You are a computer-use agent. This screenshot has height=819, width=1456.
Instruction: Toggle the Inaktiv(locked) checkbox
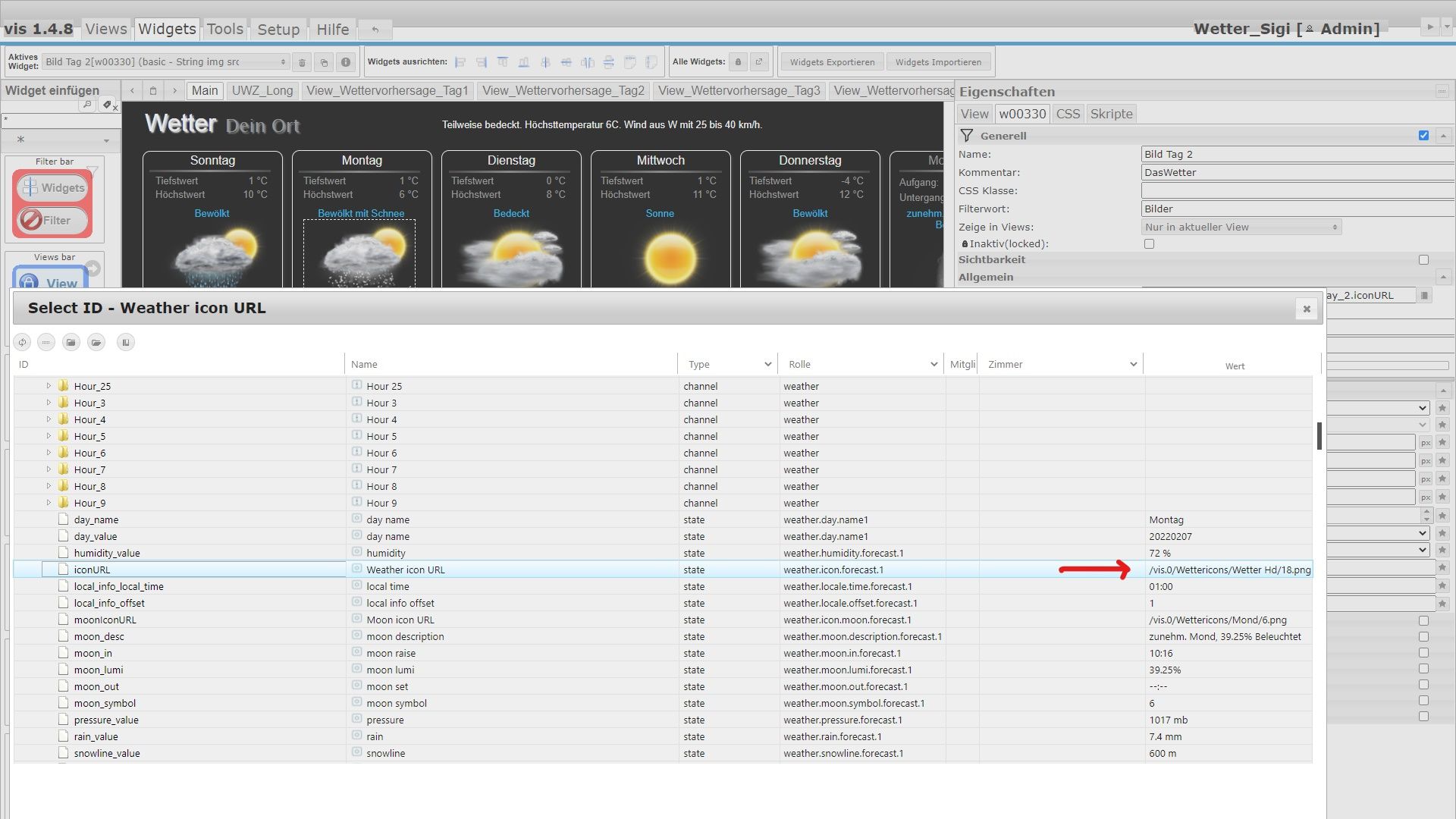click(x=1149, y=244)
